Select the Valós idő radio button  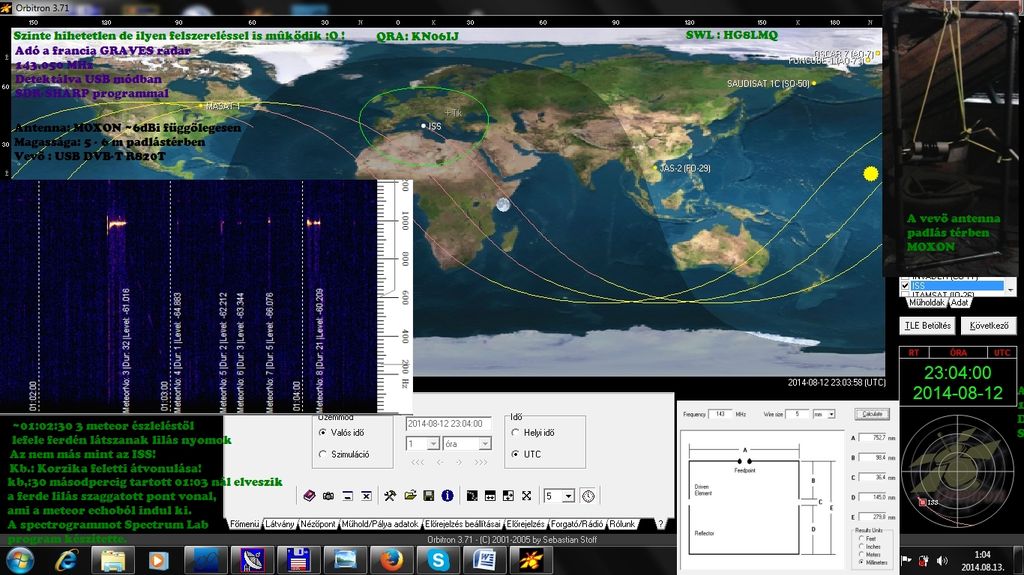323,433
